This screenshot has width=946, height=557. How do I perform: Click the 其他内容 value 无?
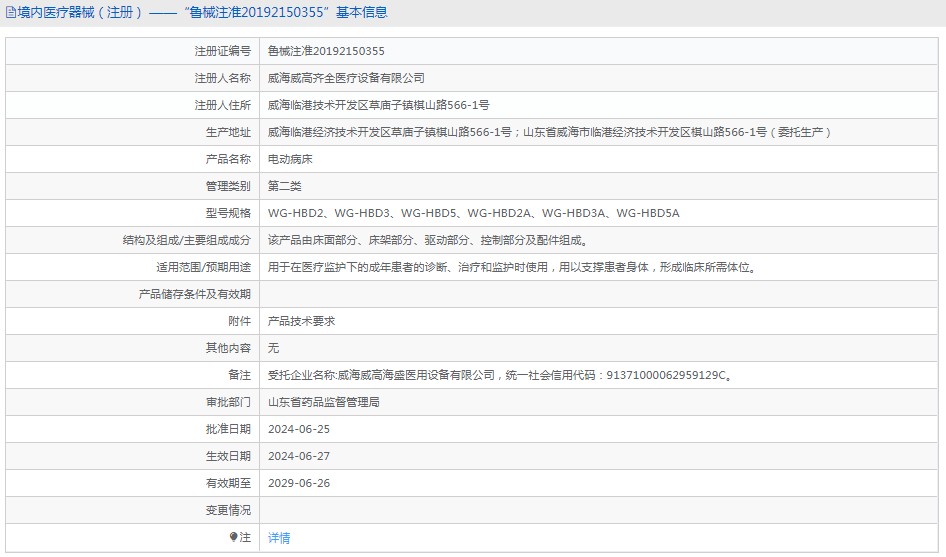(273, 348)
